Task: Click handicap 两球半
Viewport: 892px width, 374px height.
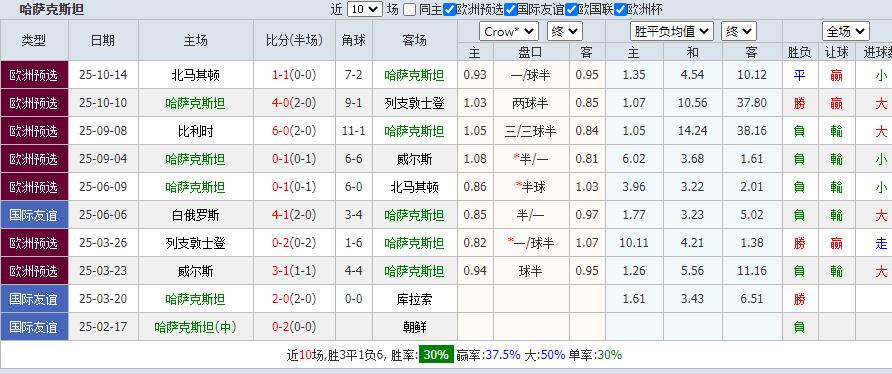Action: tap(531, 104)
